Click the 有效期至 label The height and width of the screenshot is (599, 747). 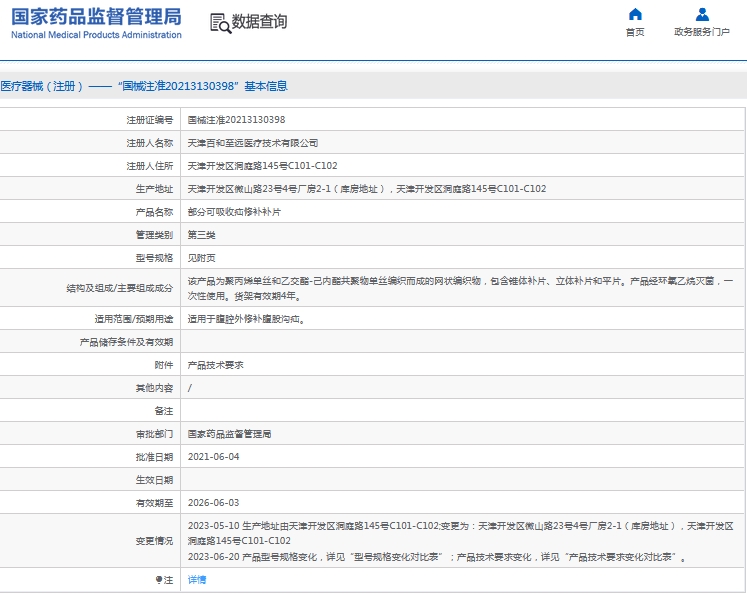point(154,503)
